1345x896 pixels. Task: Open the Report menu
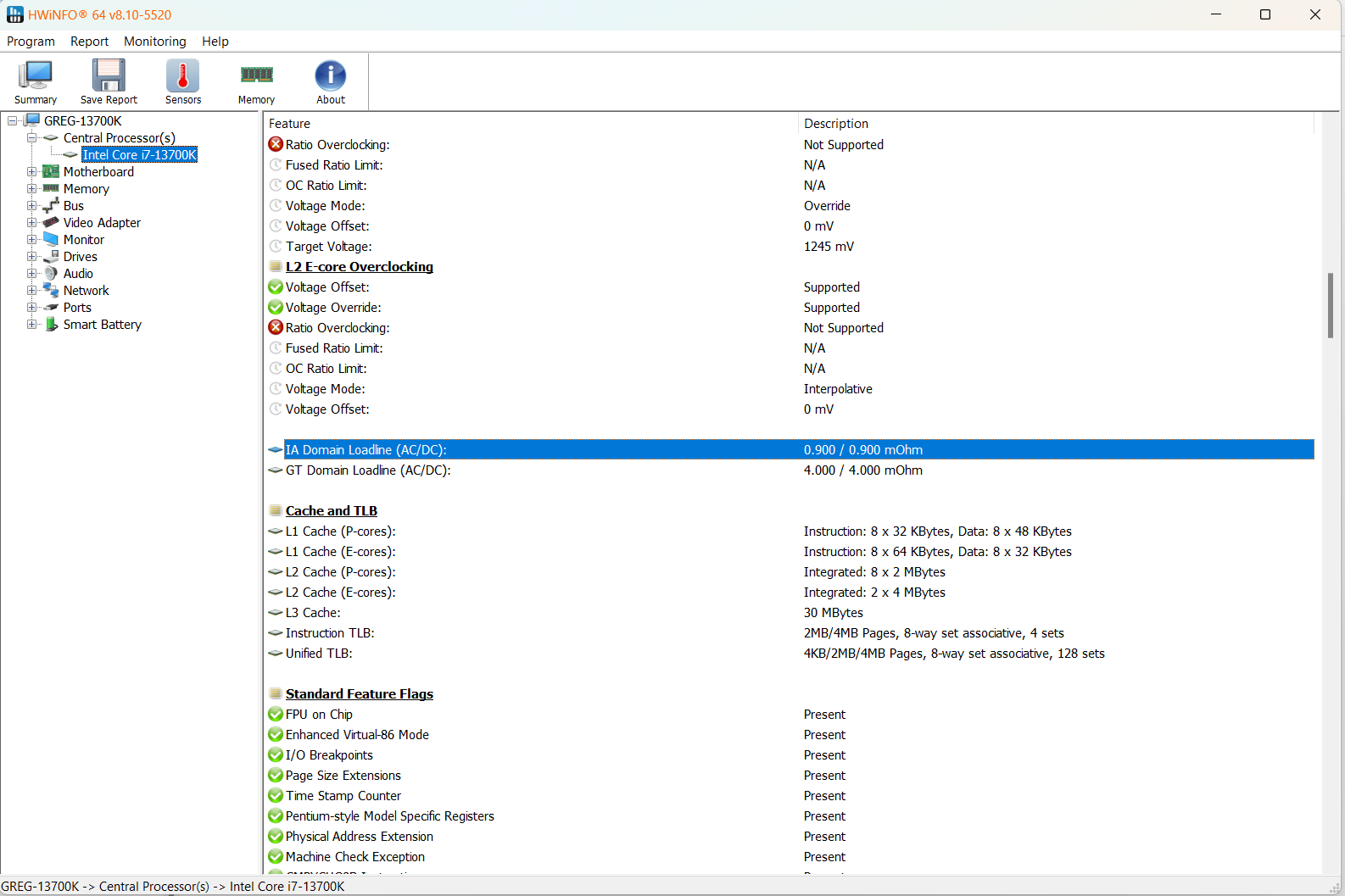point(89,41)
